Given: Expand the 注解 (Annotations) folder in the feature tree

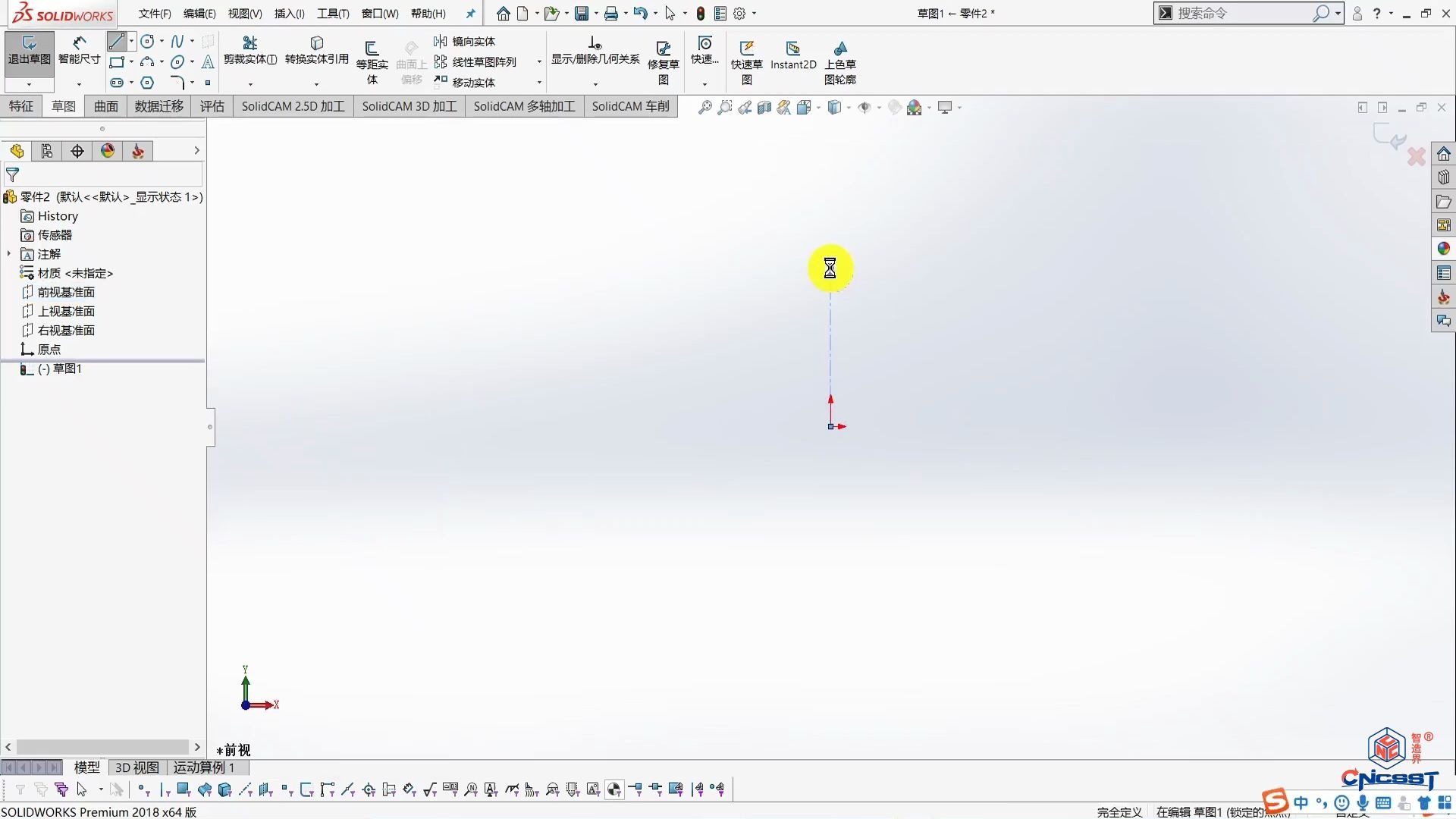Looking at the screenshot, I should click(x=9, y=254).
